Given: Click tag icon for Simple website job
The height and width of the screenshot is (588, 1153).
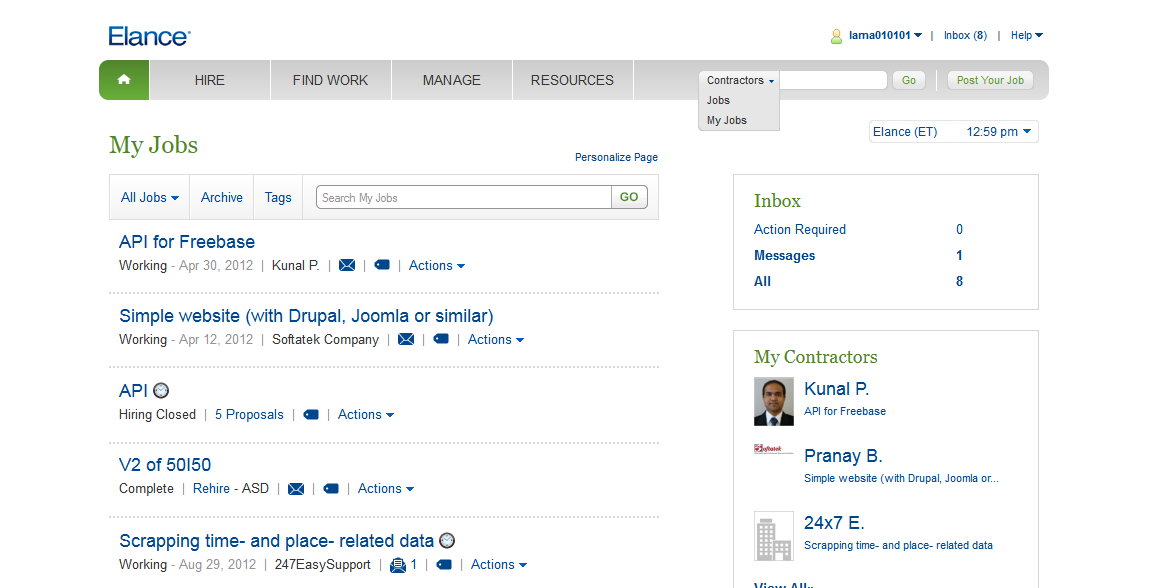Looking at the screenshot, I should point(441,339).
